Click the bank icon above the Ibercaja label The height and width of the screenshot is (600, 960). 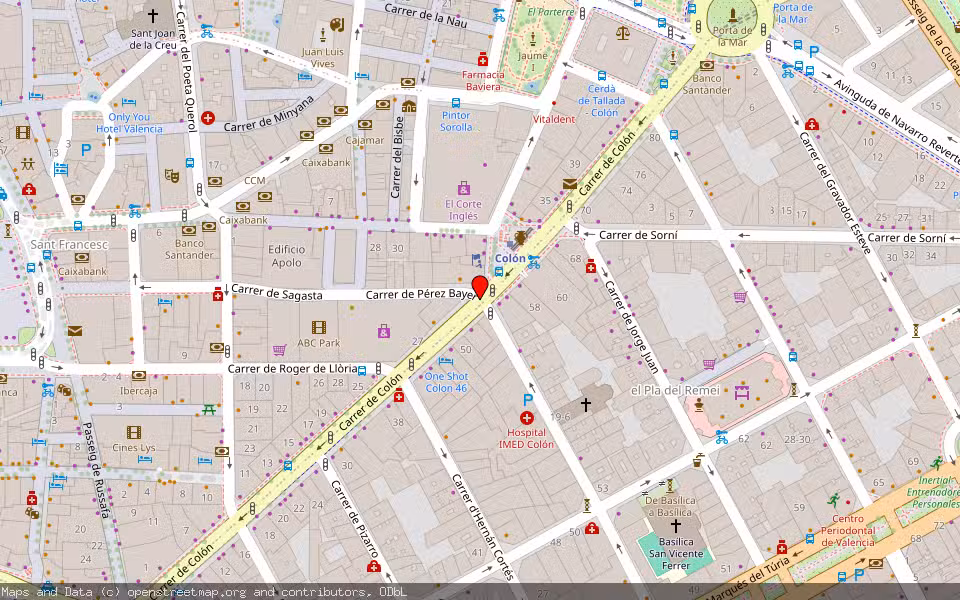pos(139,376)
